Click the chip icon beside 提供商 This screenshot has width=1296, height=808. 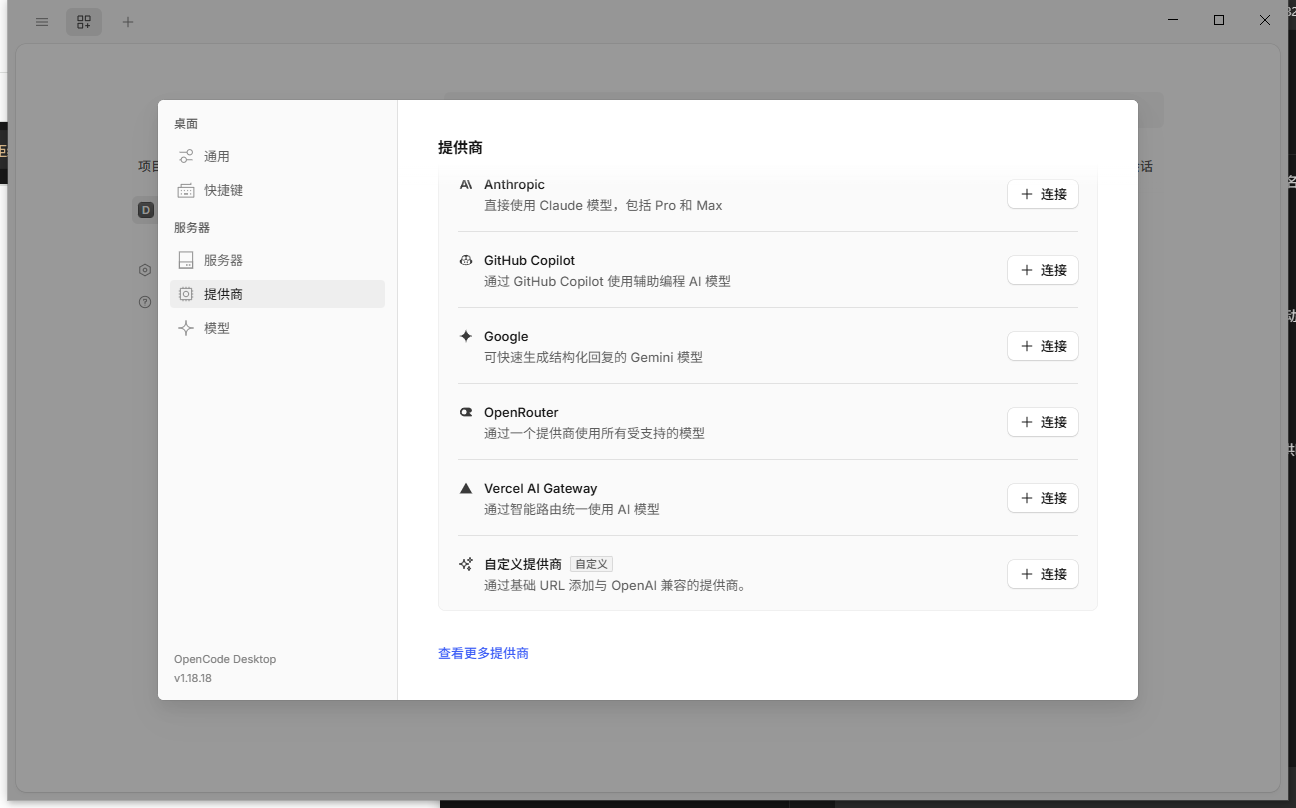point(186,294)
